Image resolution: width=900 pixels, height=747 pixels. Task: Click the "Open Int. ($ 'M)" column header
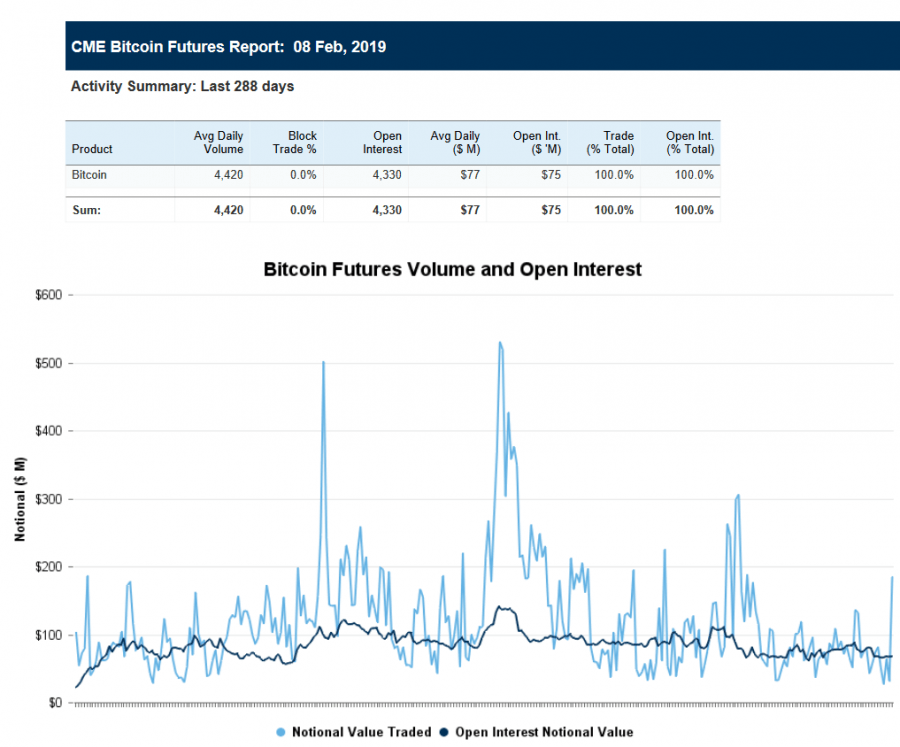tap(537, 142)
